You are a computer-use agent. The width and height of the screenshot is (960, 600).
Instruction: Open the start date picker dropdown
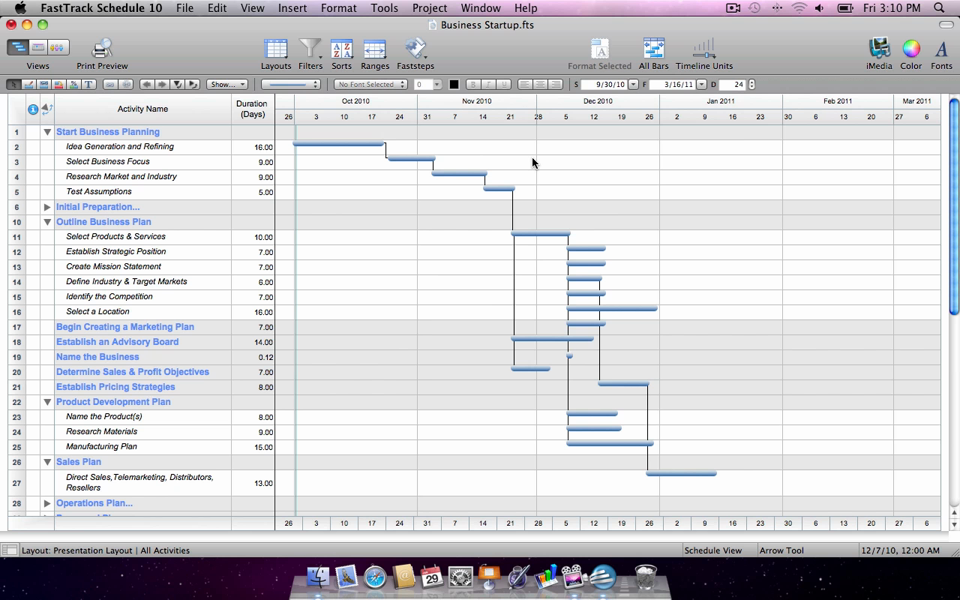coord(633,84)
